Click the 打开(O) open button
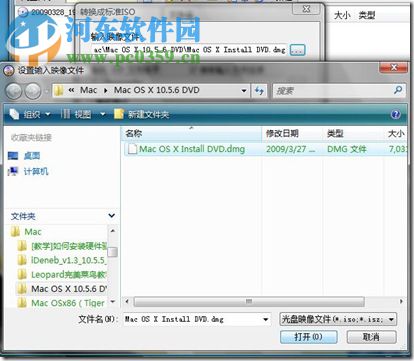 [308, 337]
